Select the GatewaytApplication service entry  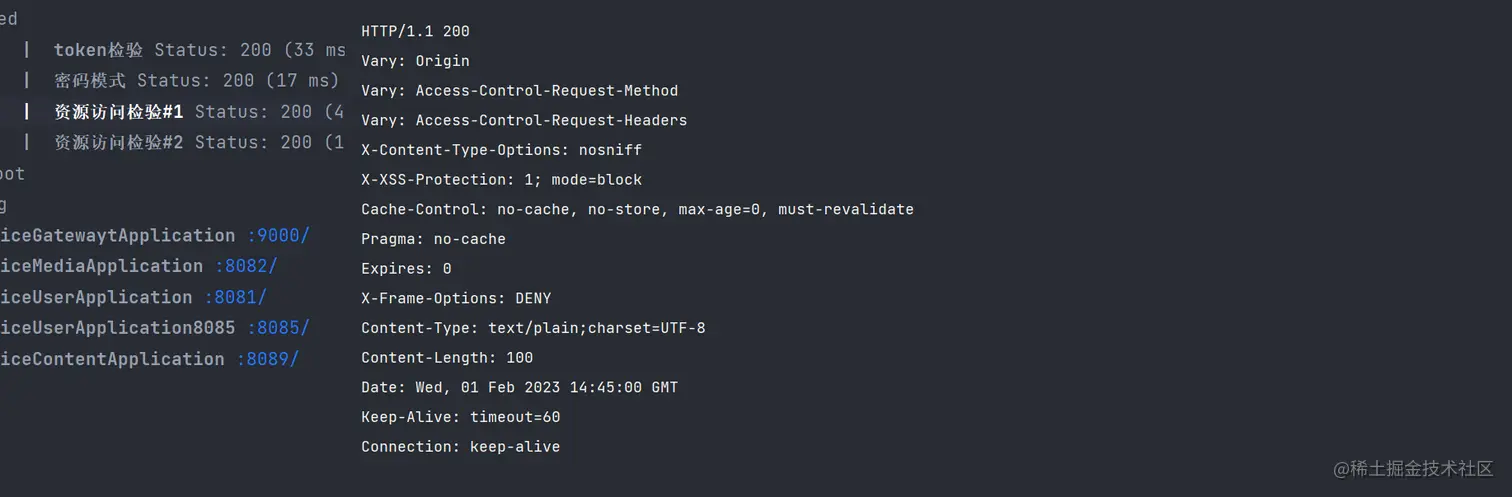coord(118,236)
